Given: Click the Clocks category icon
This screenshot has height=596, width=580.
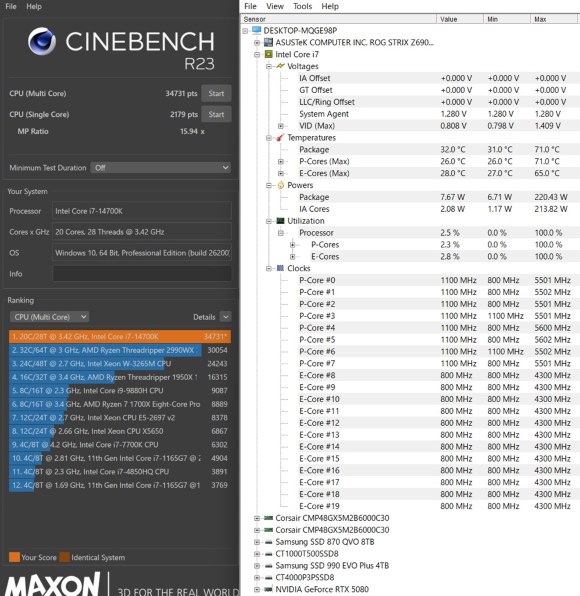Looking at the screenshot, I should (x=280, y=268).
